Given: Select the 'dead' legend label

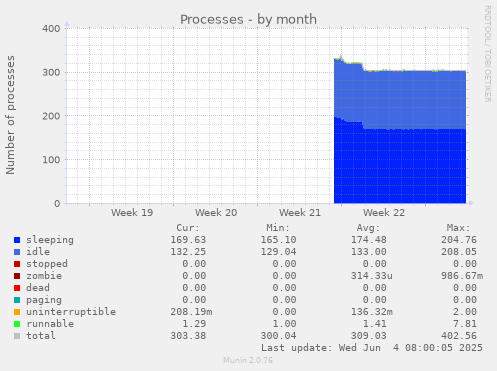Looking at the screenshot, I should [x=38, y=288].
